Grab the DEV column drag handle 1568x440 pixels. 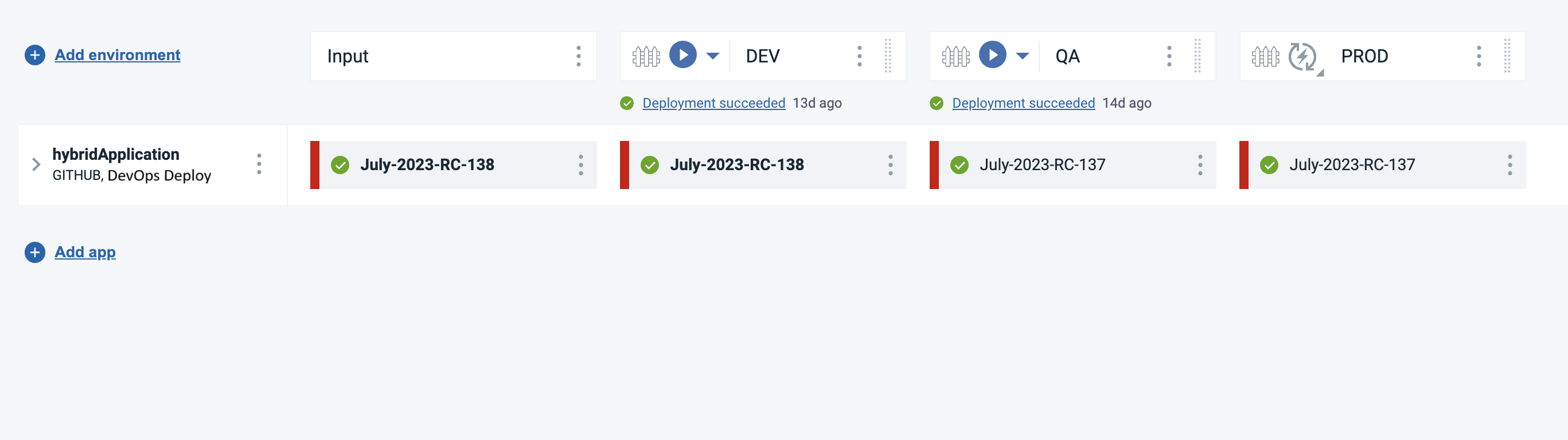coord(888,57)
